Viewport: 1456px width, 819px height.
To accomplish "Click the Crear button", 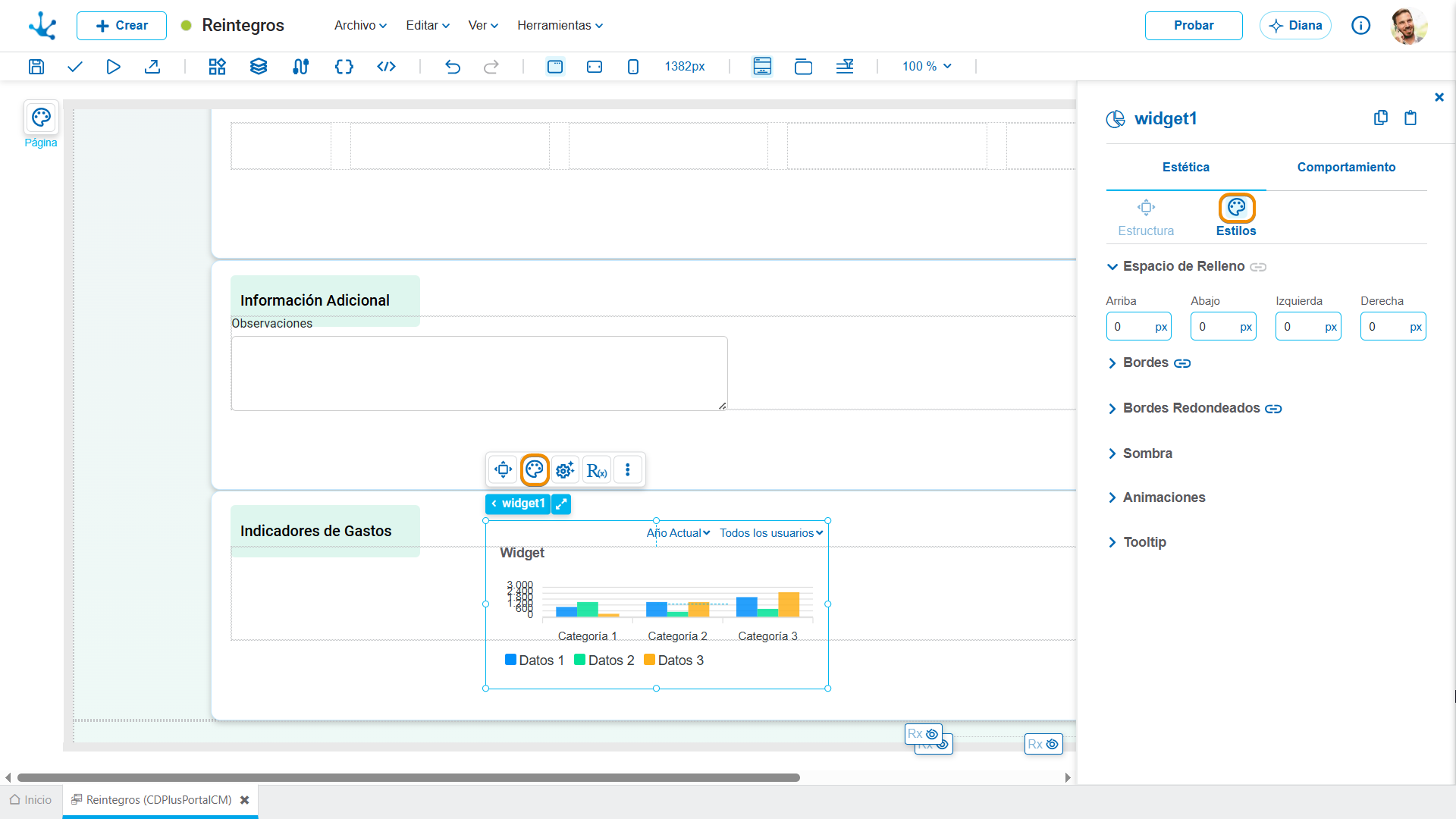I will pos(121,25).
